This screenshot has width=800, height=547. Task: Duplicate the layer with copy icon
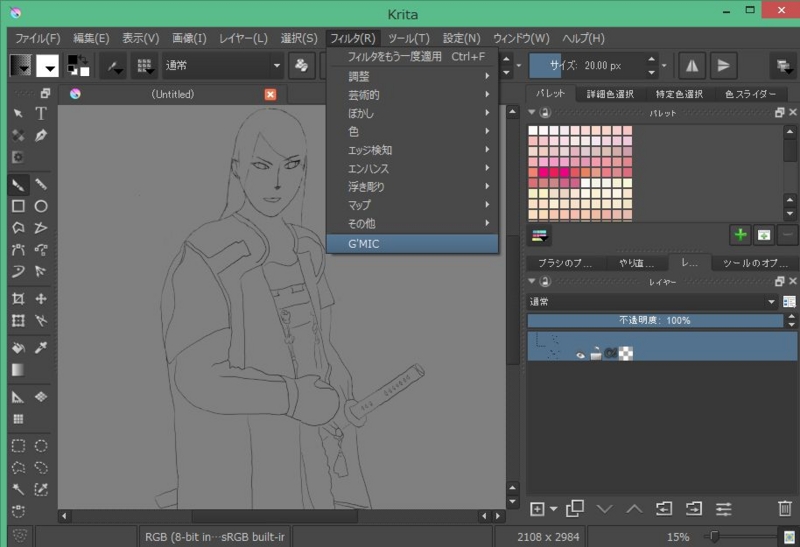tap(575, 509)
